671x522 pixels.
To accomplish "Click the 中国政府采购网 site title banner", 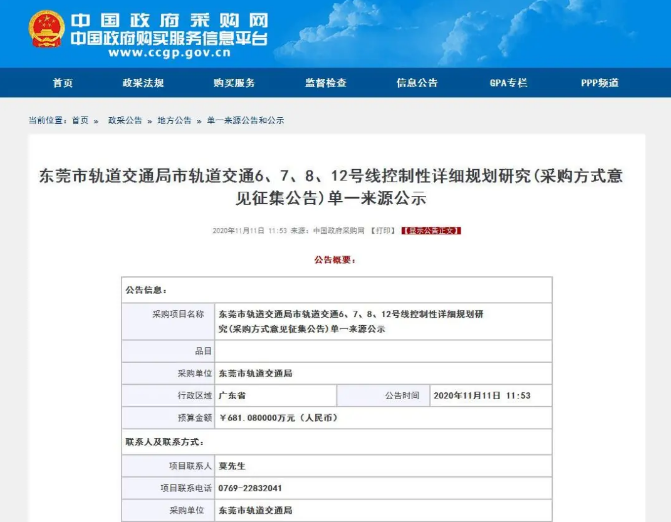I will click(168, 19).
